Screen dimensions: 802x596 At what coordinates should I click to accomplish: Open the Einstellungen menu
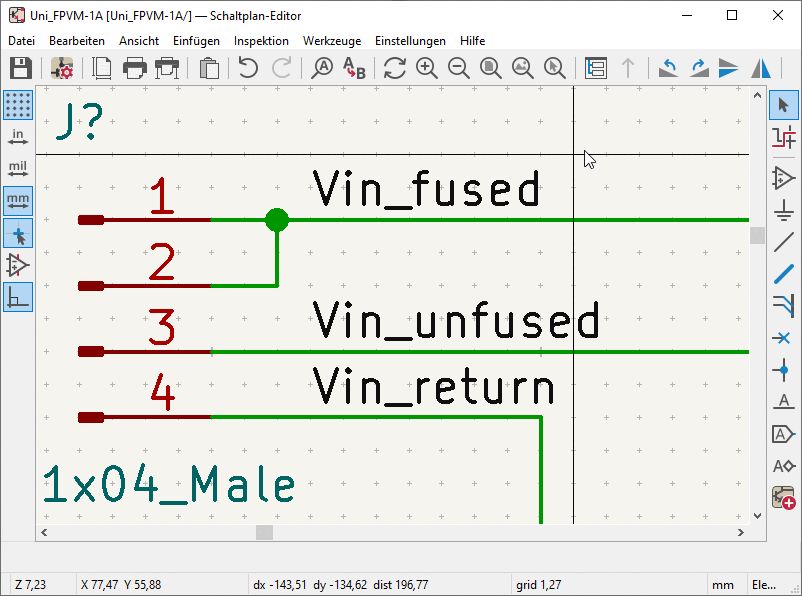410,40
